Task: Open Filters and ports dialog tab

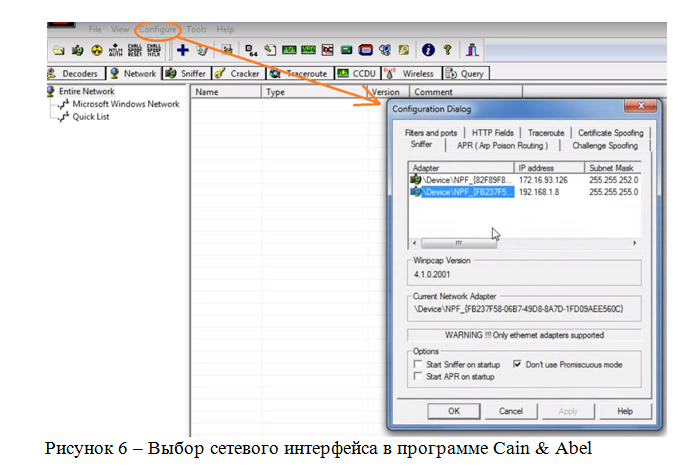Action: click(431, 133)
